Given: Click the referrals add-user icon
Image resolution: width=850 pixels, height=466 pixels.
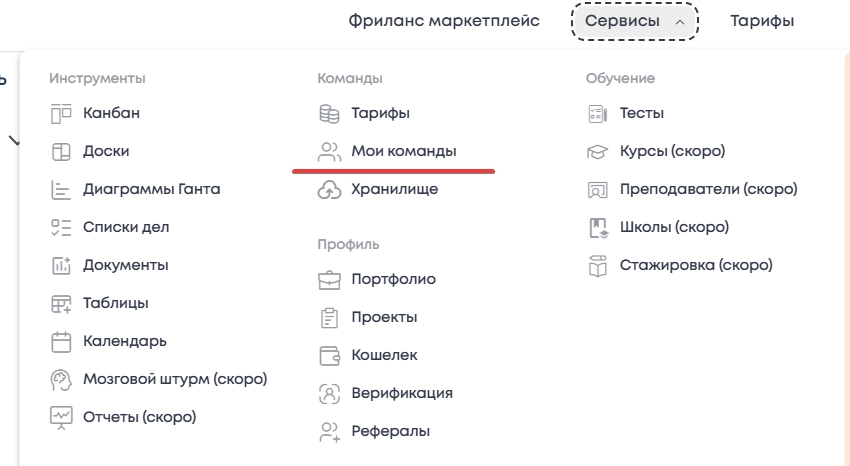Looking at the screenshot, I should pos(330,431).
